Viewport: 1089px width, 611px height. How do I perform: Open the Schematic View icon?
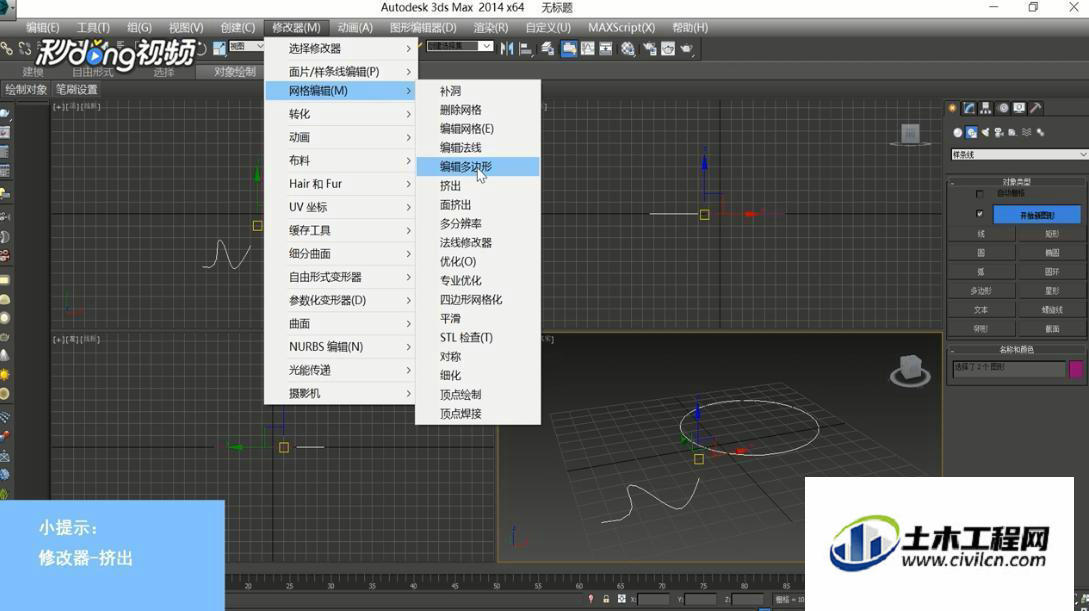606,49
